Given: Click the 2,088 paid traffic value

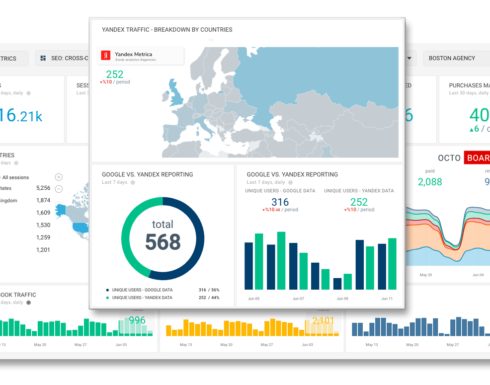Looking at the screenshot, I should click(430, 182).
